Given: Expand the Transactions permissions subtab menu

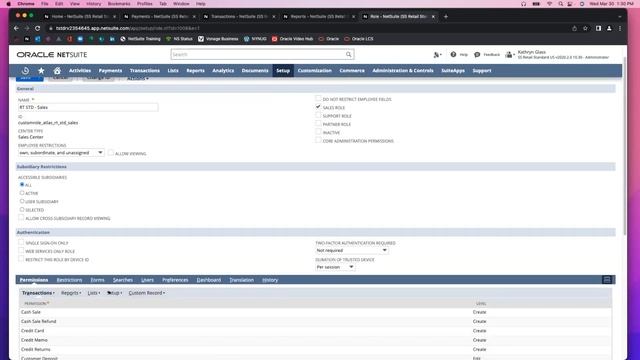Looking at the screenshot, I should (38, 293).
